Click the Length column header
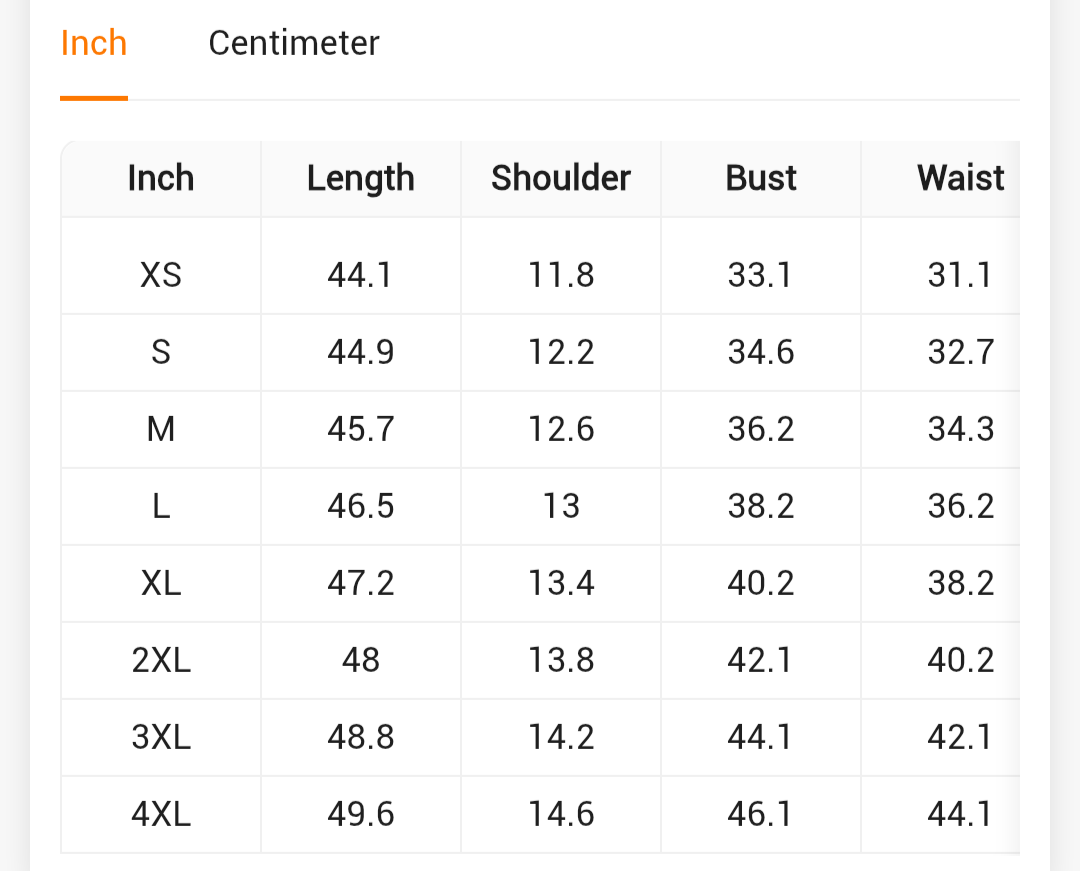The image size is (1080, 871). pos(360,178)
